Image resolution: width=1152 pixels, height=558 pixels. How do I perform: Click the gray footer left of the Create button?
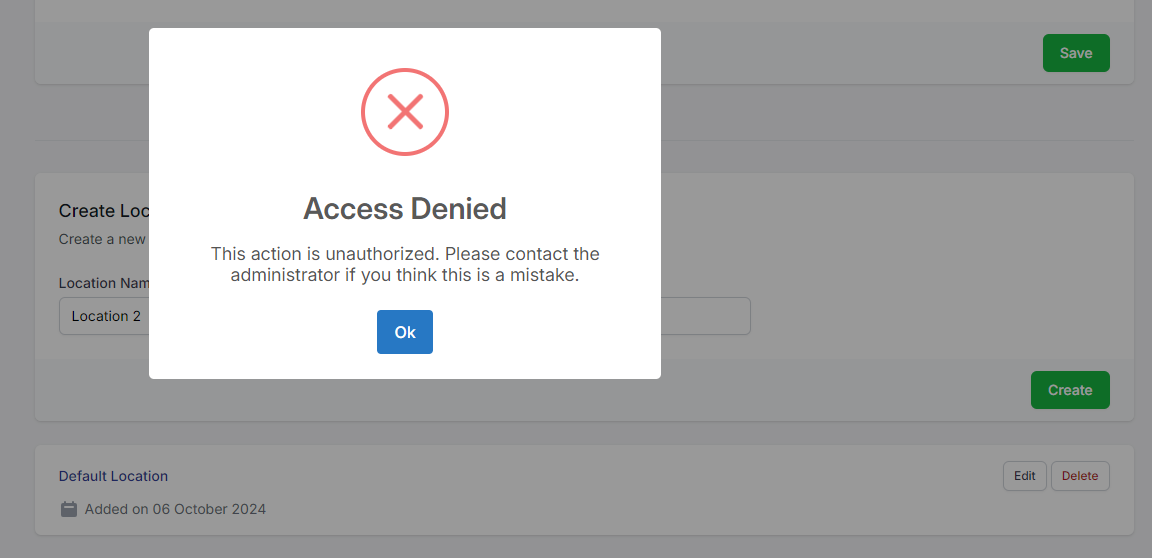850,390
